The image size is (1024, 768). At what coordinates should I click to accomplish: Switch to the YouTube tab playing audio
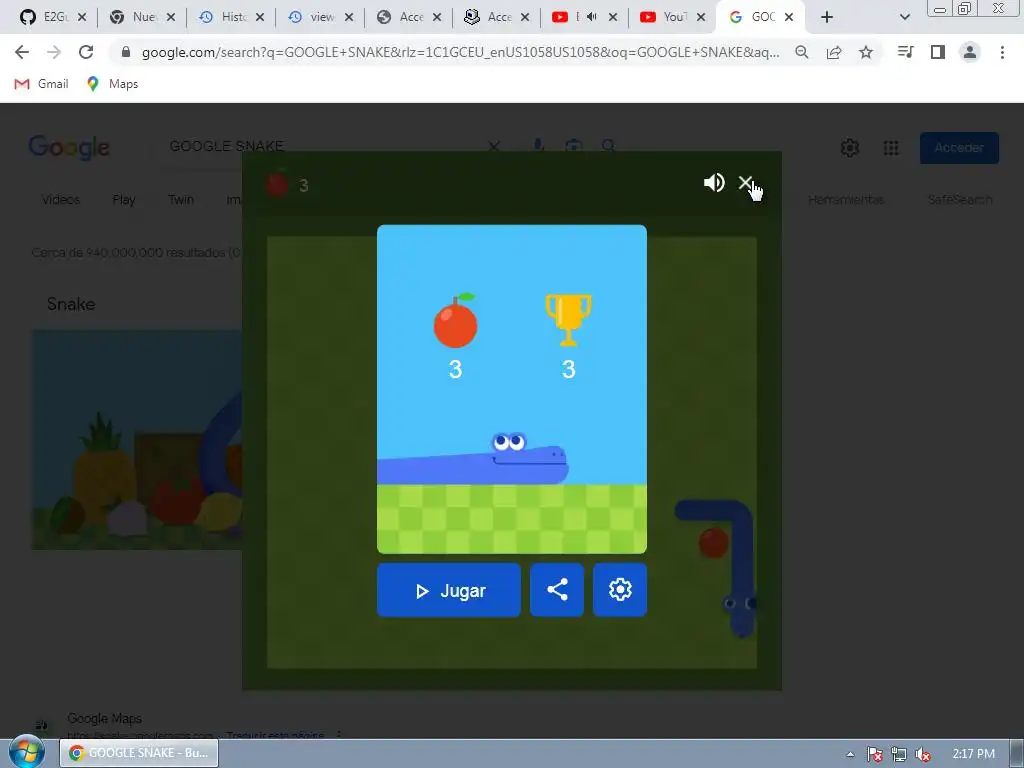click(x=567, y=17)
